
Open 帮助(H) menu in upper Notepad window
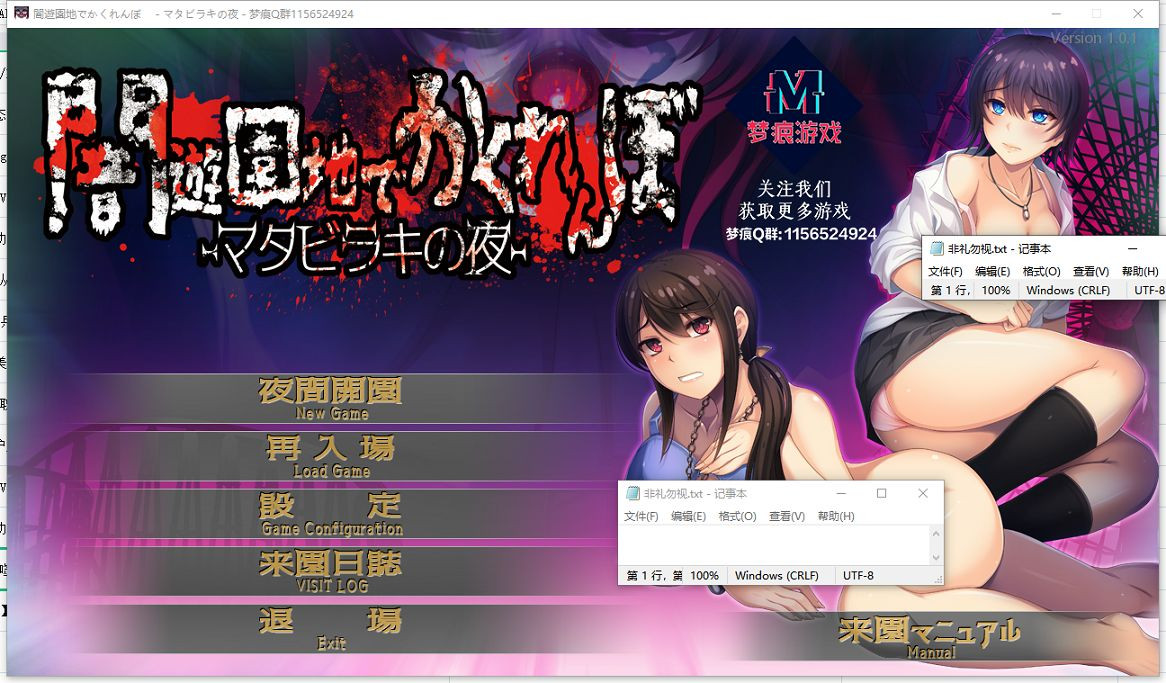(x=1140, y=272)
